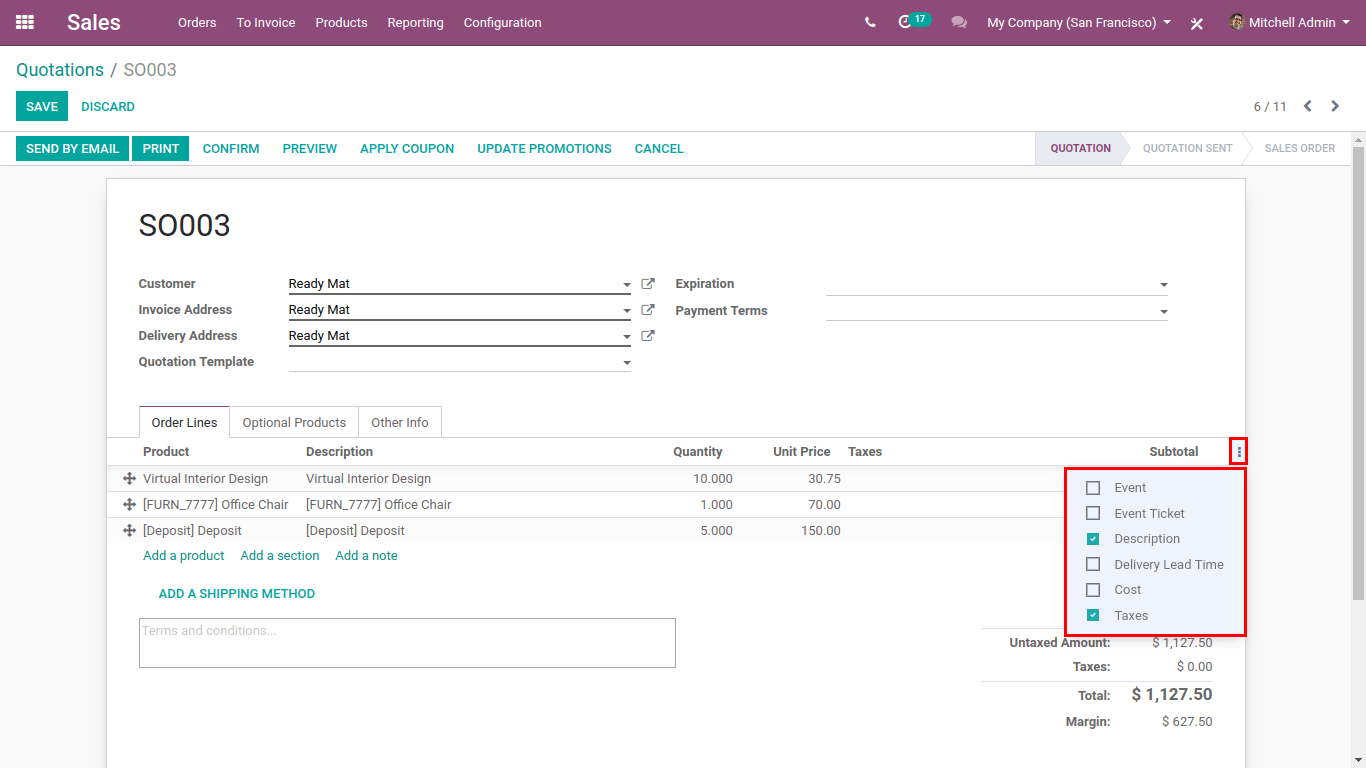1366x768 pixels.
Task: Open the Reporting menu
Action: 415,22
